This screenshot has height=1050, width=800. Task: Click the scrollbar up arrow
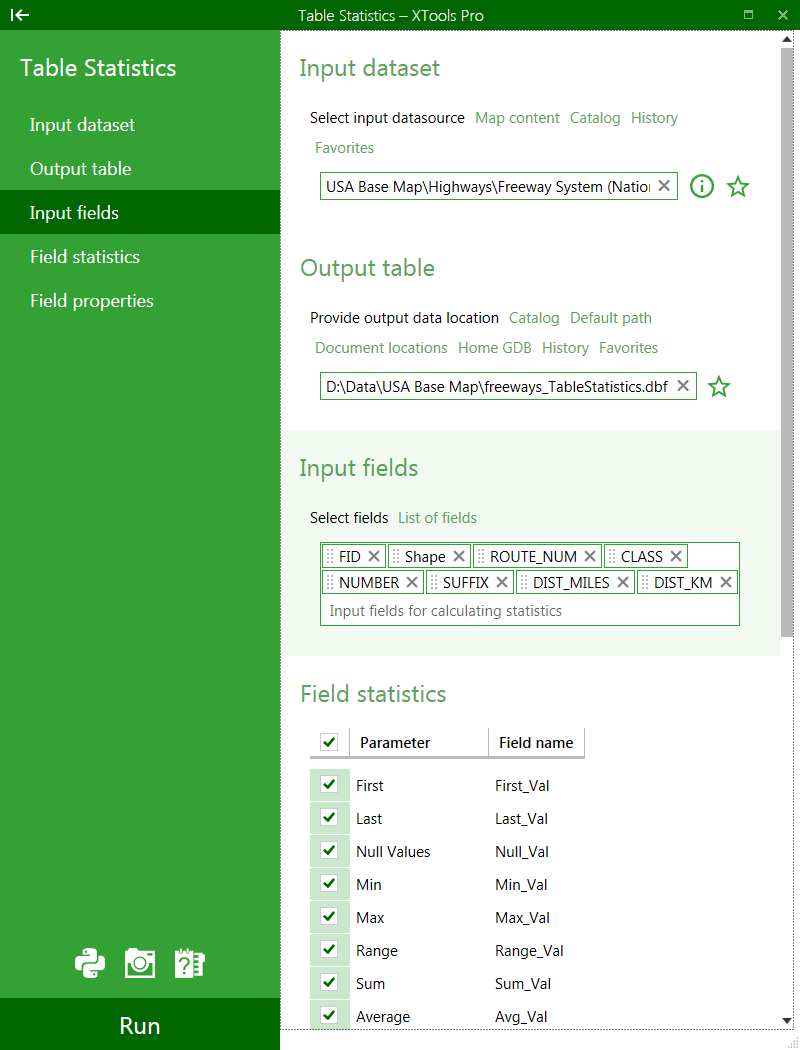coord(787,39)
